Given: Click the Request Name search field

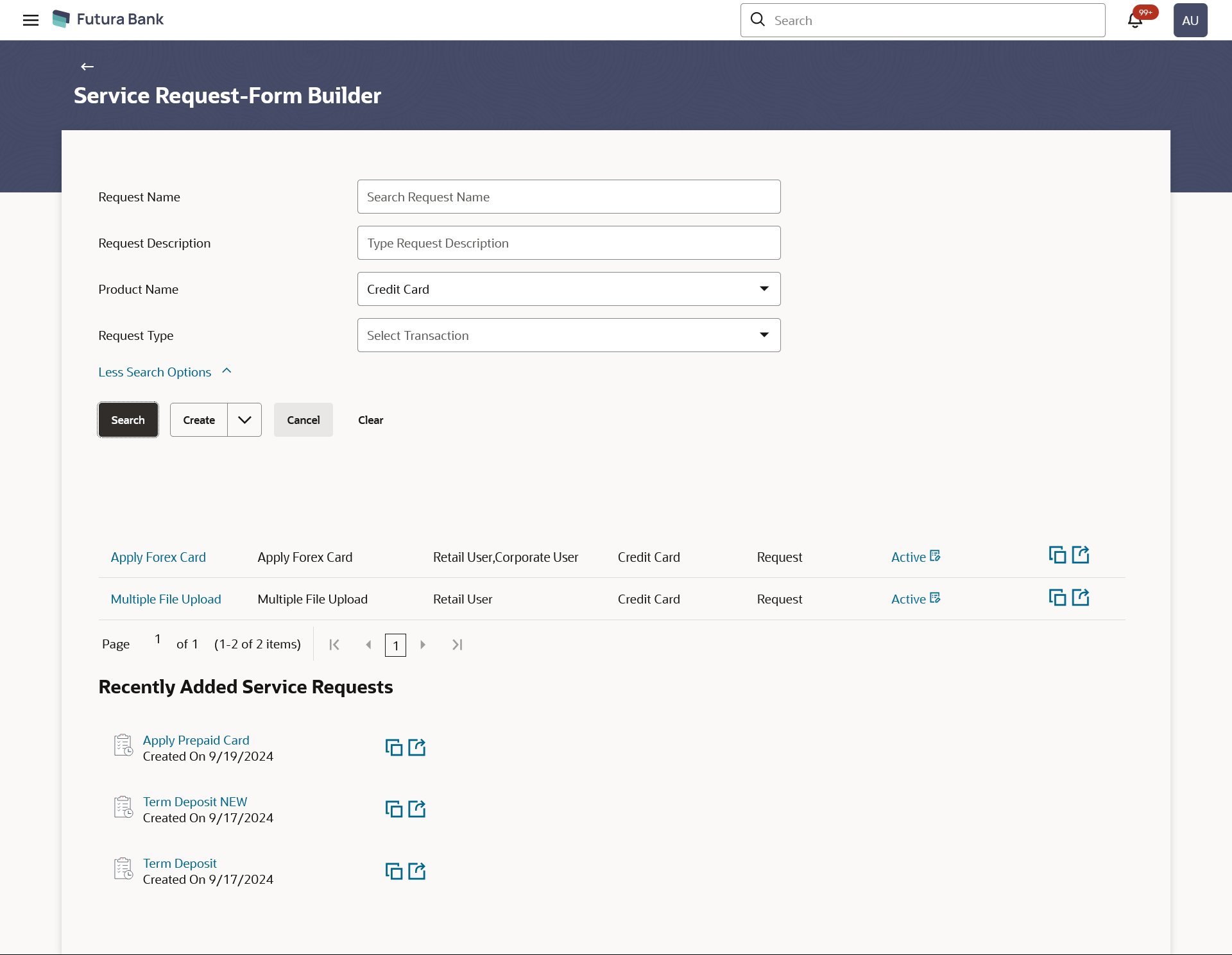Looking at the screenshot, I should click(569, 197).
